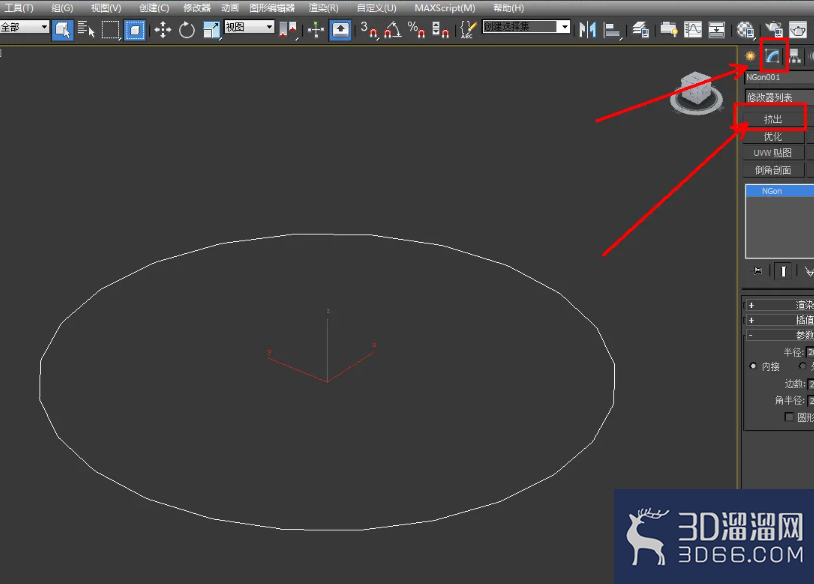Open the Layer Manager
This screenshot has width=814, height=584.
pyautogui.click(x=641, y=30)
